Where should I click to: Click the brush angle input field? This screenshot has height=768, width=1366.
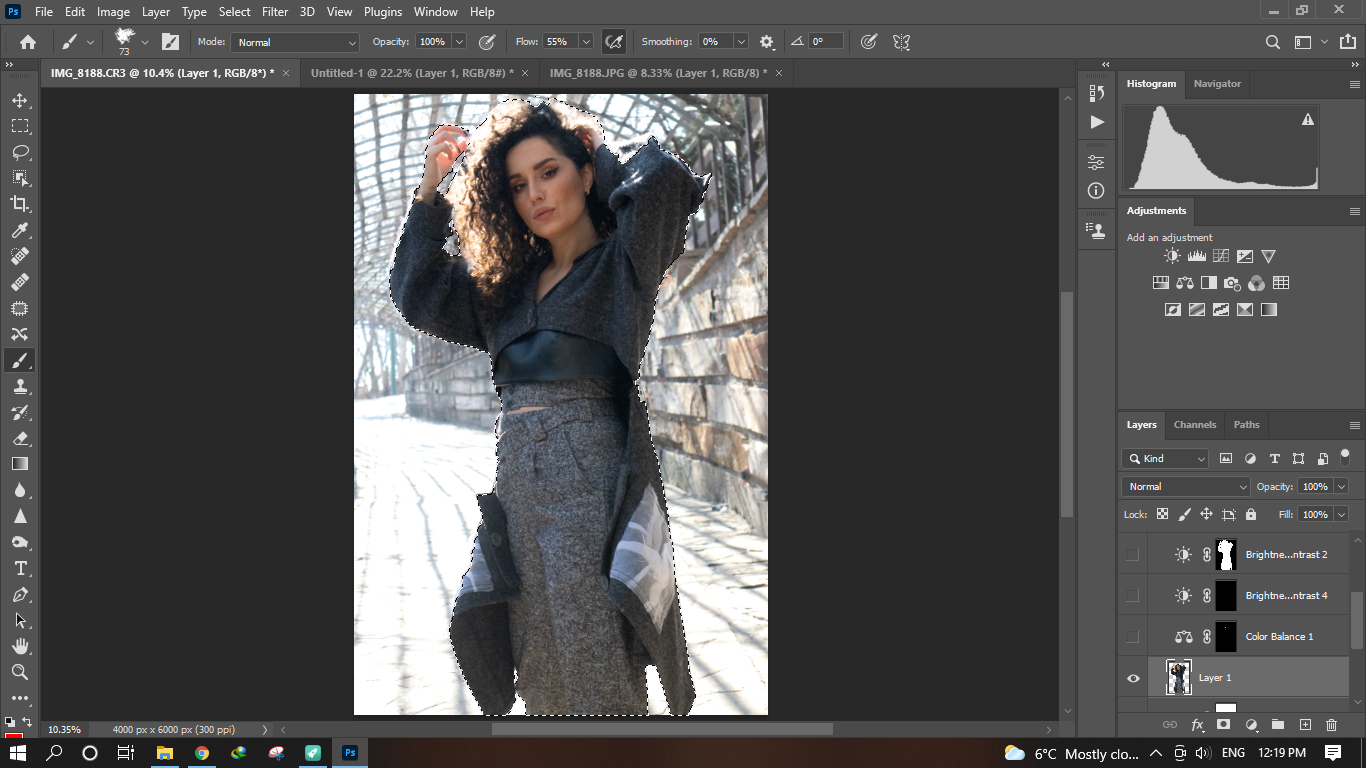pyautogui.click(x=826, y=42)
